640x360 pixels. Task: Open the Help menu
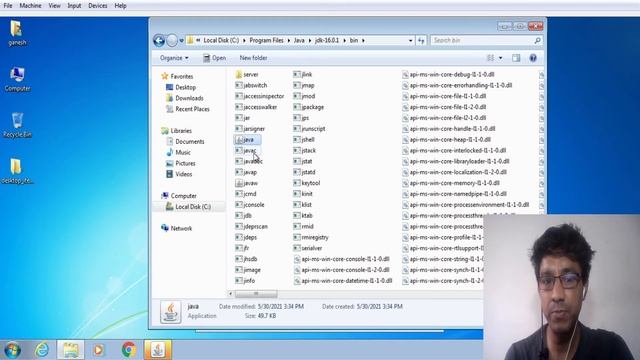[x=120, y=6]
